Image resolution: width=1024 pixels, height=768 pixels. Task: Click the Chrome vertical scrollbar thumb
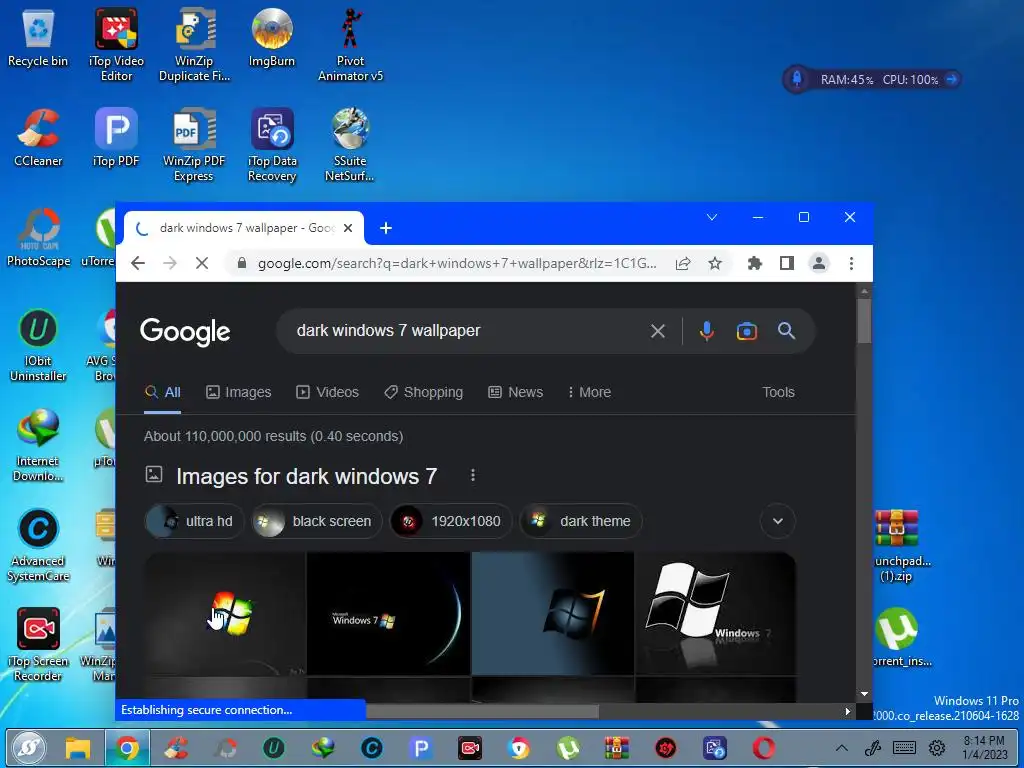coord(864,321)
